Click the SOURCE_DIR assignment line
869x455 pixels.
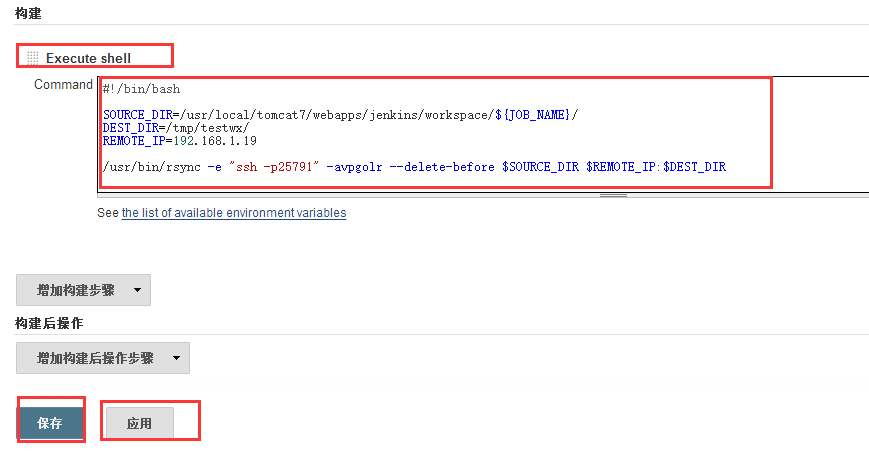point(340,115)
